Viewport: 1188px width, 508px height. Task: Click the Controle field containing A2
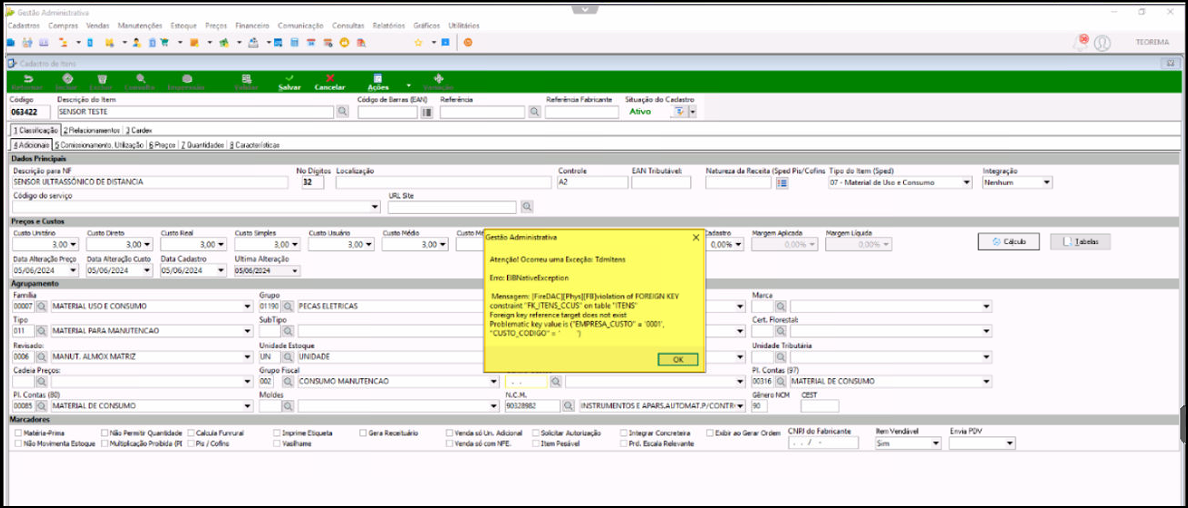tap(590, 182)
